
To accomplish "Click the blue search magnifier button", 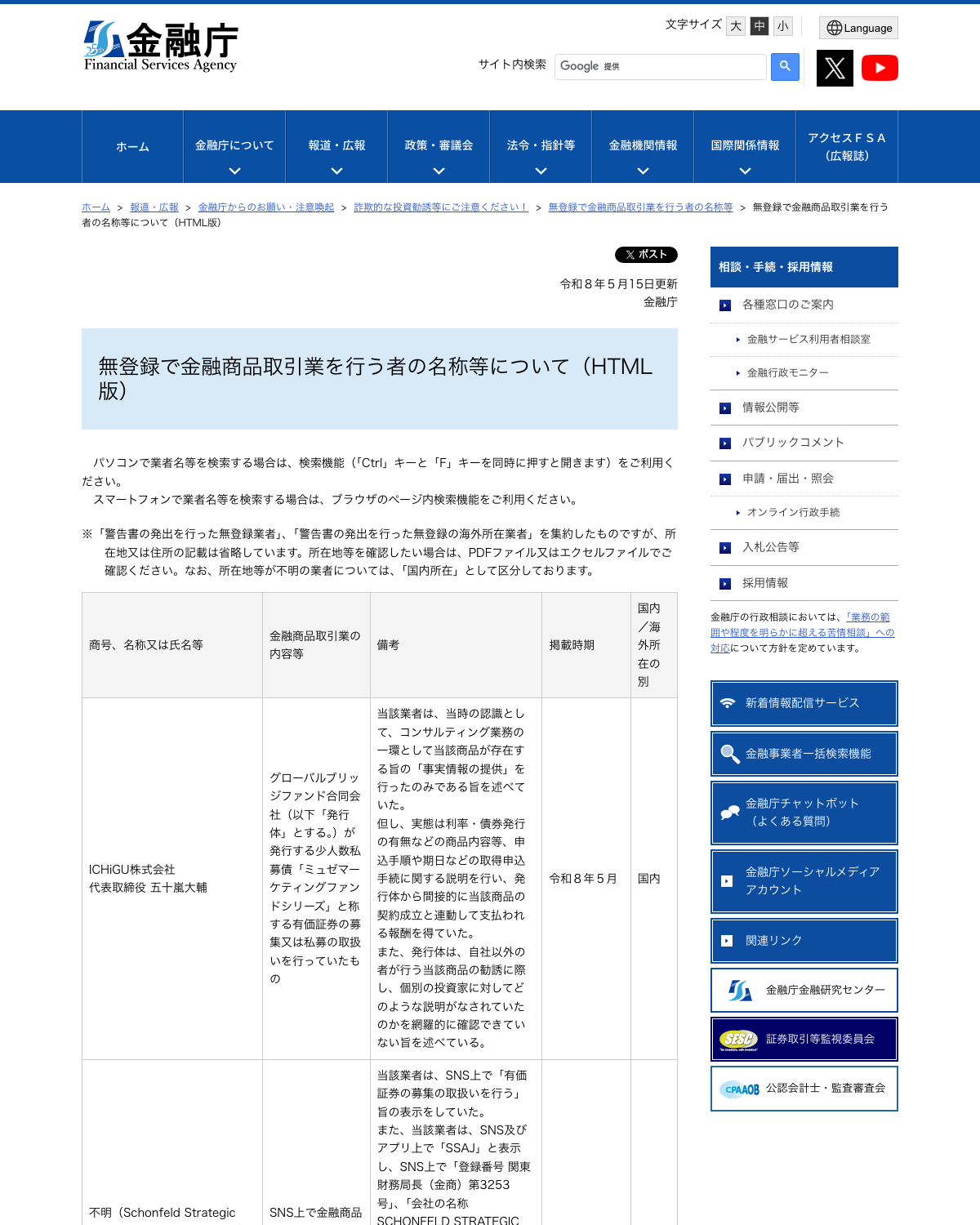I will pyautogui.click(x=785, y=67).
